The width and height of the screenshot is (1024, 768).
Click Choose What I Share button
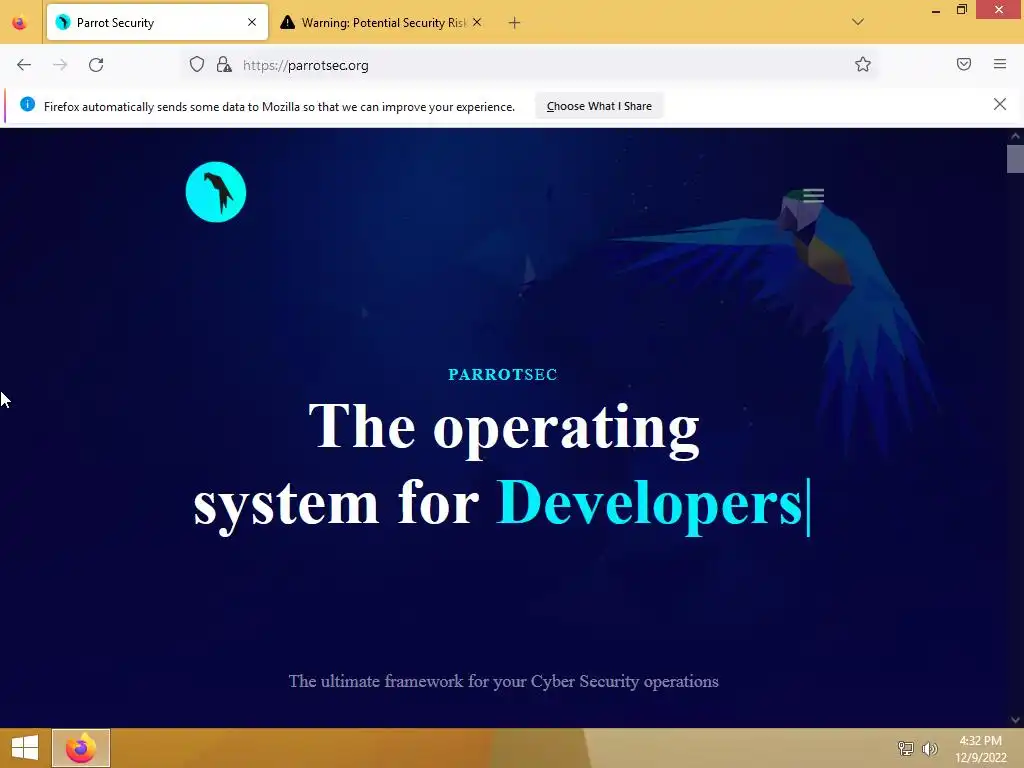click(599, 106)
